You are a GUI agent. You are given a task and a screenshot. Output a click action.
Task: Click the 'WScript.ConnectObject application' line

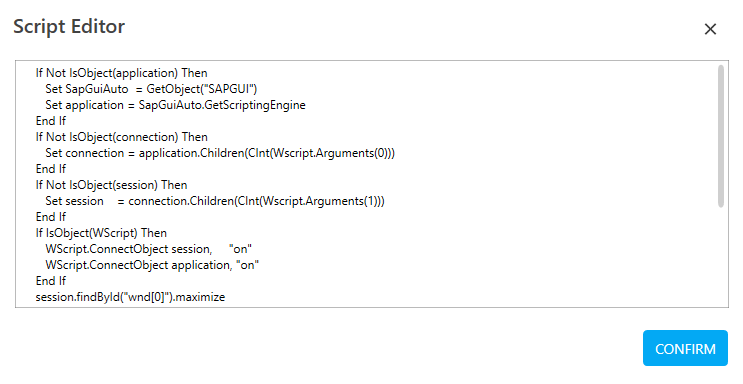152,265
